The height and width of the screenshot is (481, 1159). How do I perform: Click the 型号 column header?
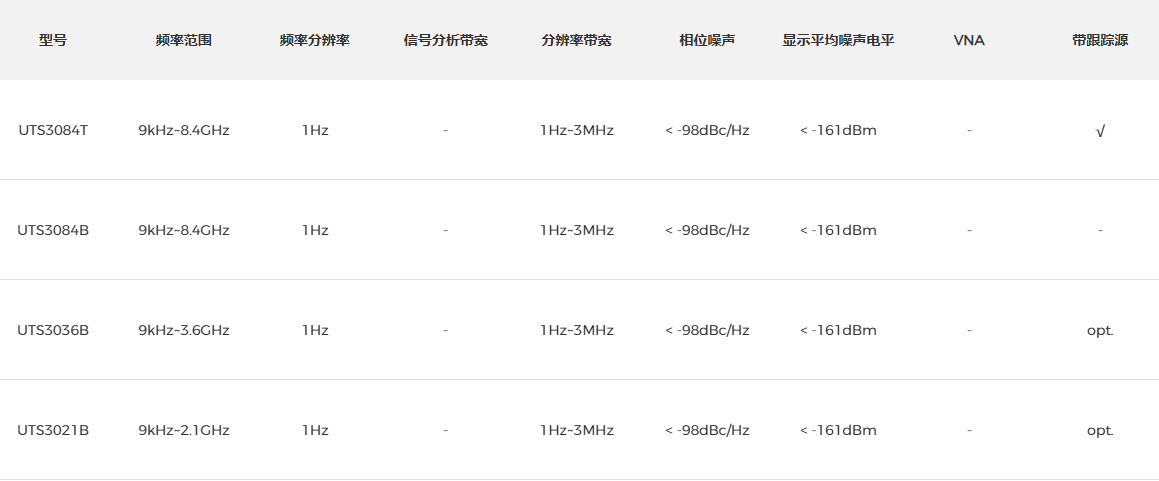(x=53, y=41)
